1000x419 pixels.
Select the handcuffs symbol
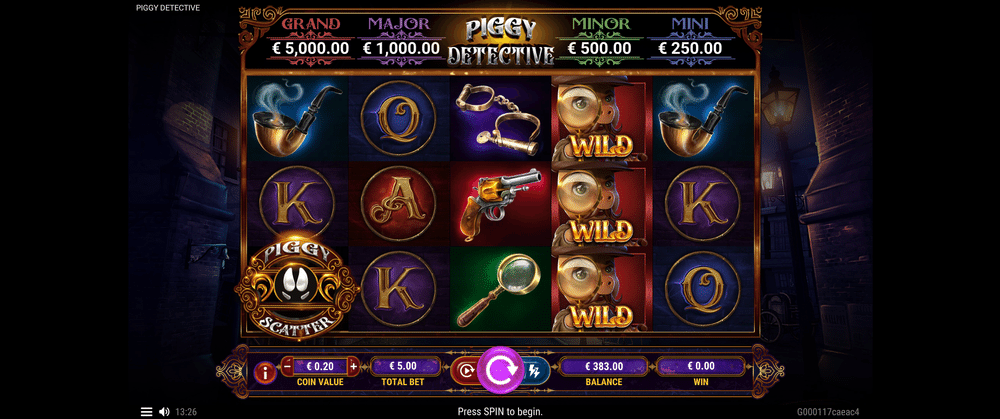click(501, 119)
